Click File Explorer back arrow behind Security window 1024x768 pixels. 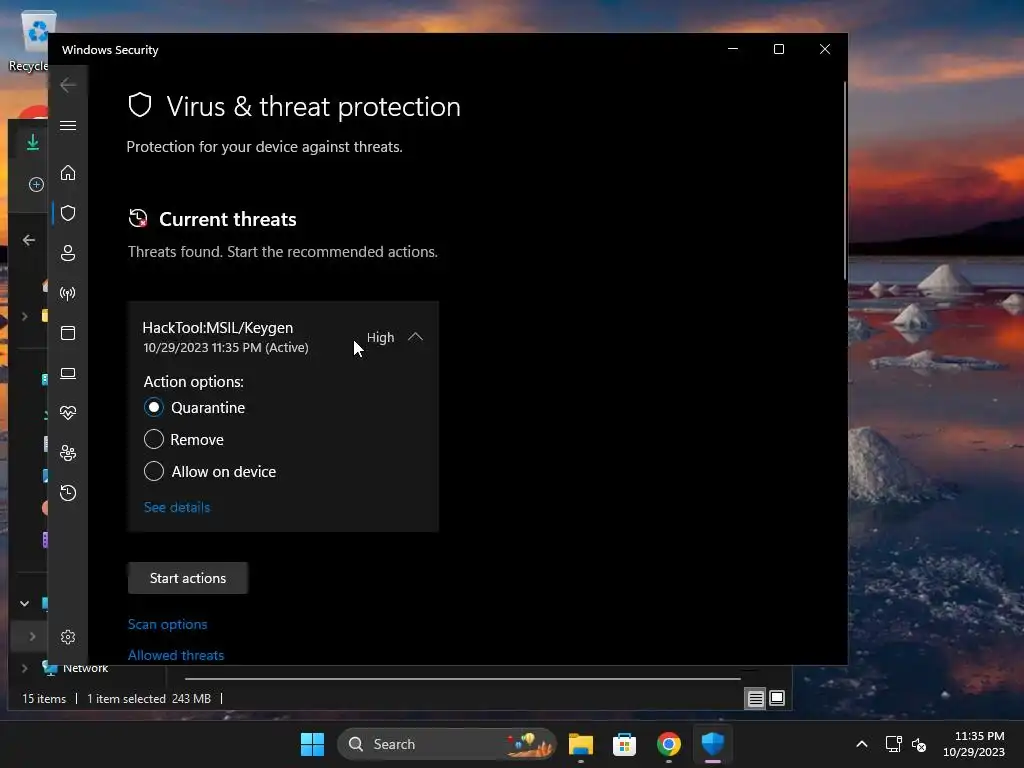click(29, 240)
